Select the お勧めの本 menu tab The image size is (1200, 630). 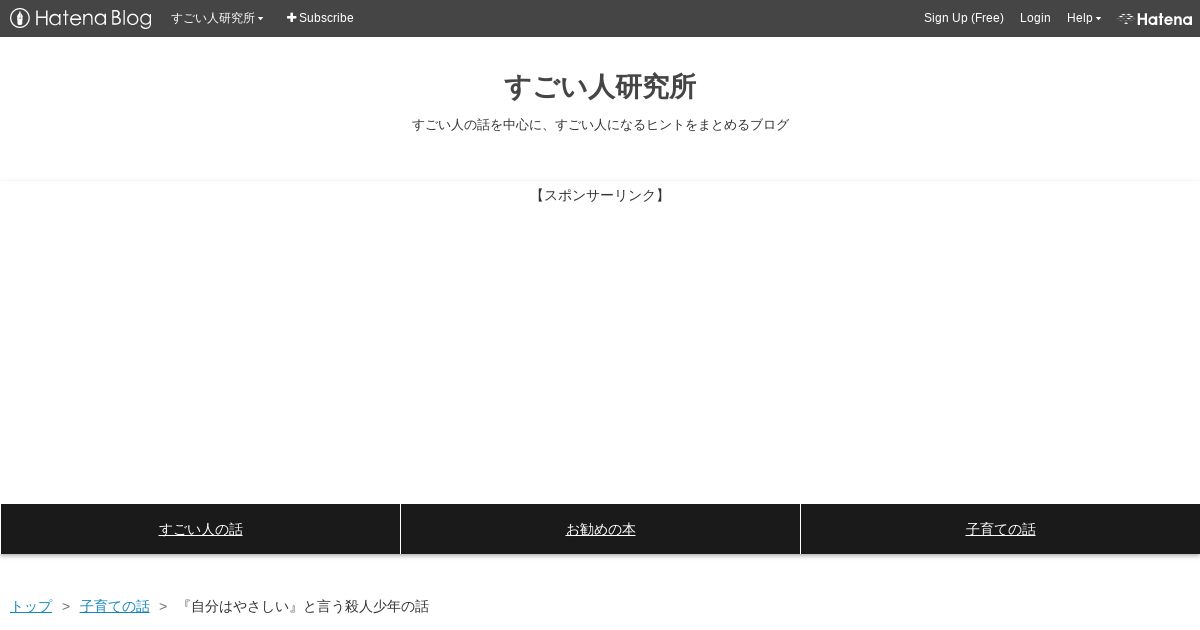click(600, 529)
